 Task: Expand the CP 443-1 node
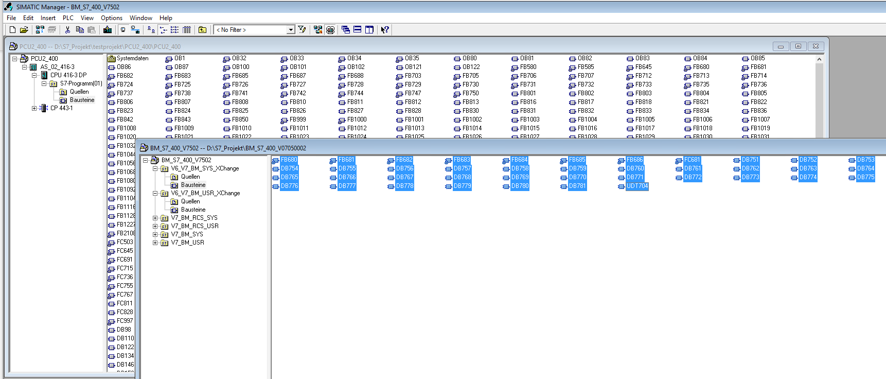pyautogui.click(x=34, y=108)
